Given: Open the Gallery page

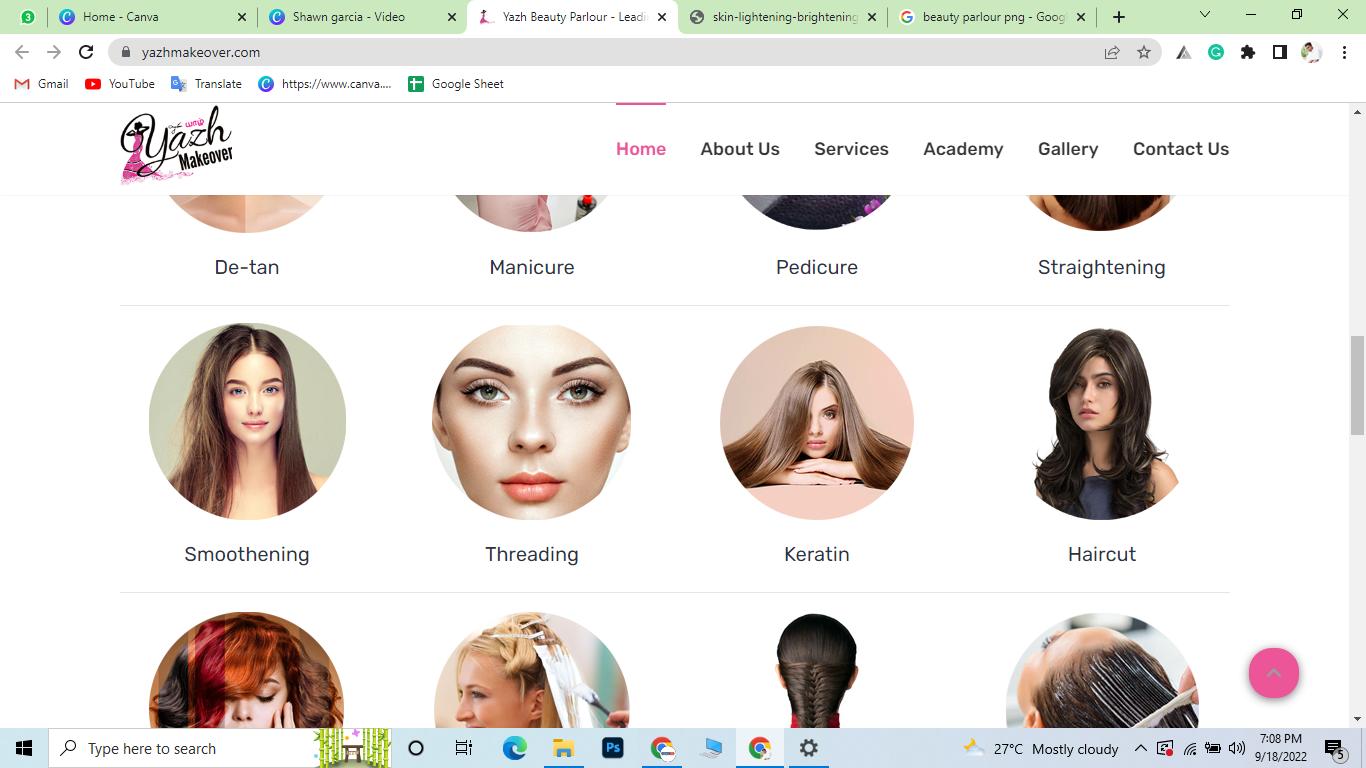Looking at the screenshot, I should point(1068,149).
